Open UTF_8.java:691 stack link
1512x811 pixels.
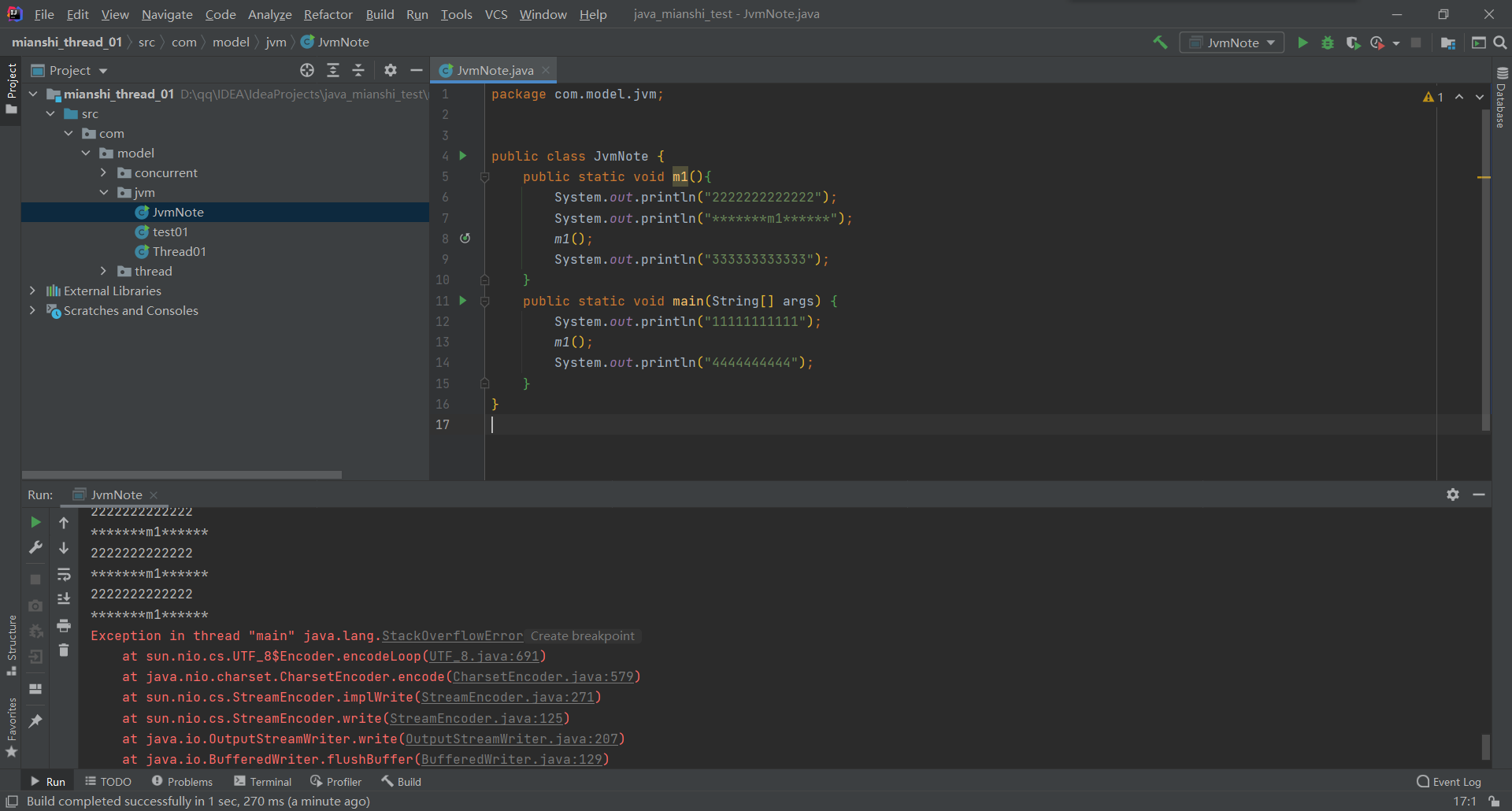point(484,656)
